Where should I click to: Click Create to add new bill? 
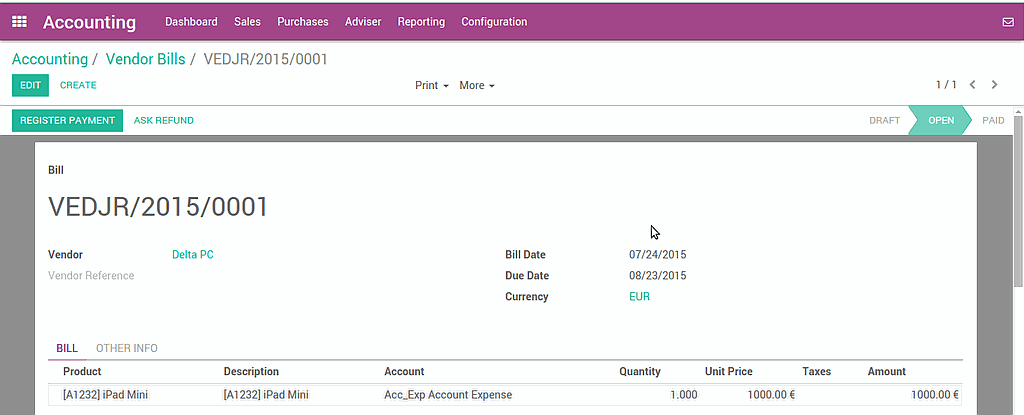(78, 86)
